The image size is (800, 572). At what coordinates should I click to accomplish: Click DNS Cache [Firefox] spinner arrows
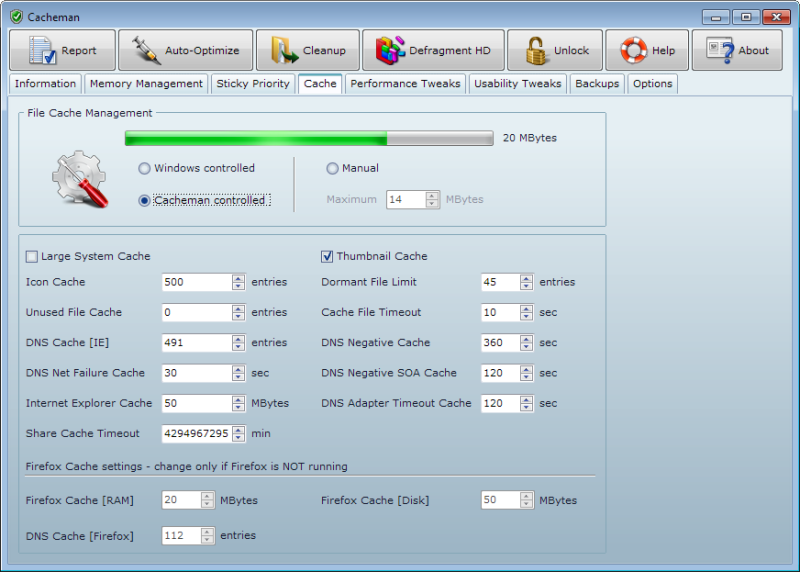pyautogui.click(x=207, y=536)
